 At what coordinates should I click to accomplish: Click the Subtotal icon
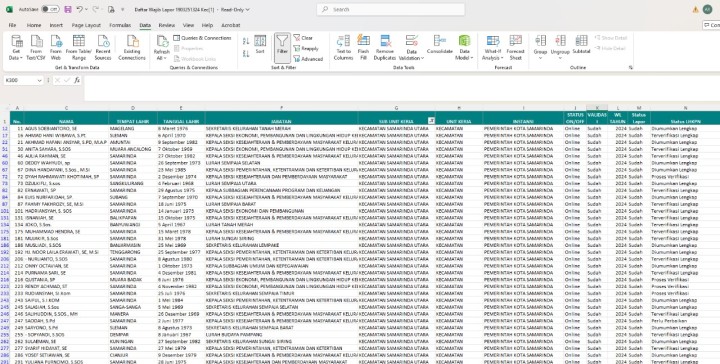581,45
